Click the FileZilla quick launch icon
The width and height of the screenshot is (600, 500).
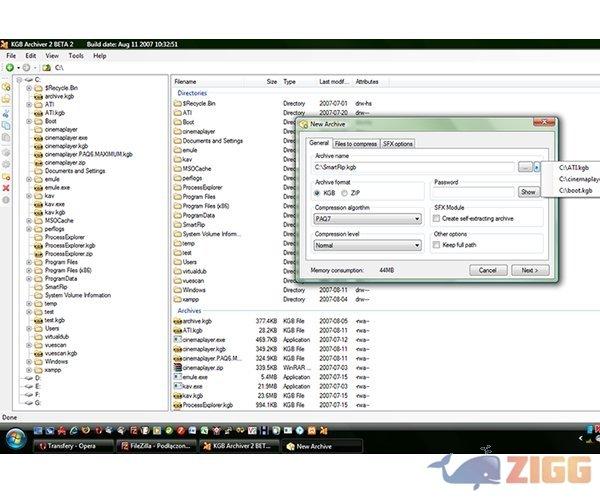click(134, 431)
